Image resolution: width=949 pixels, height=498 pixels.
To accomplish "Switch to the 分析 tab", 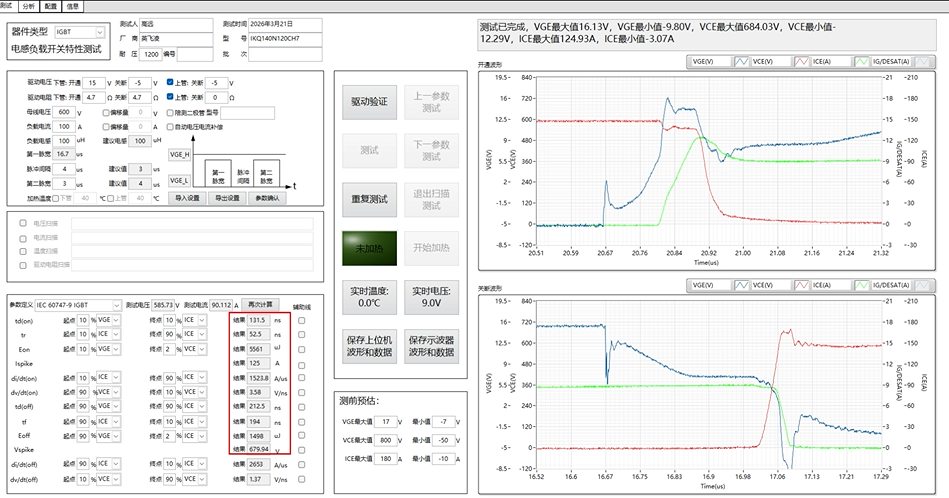I will [x=28, y=6].
